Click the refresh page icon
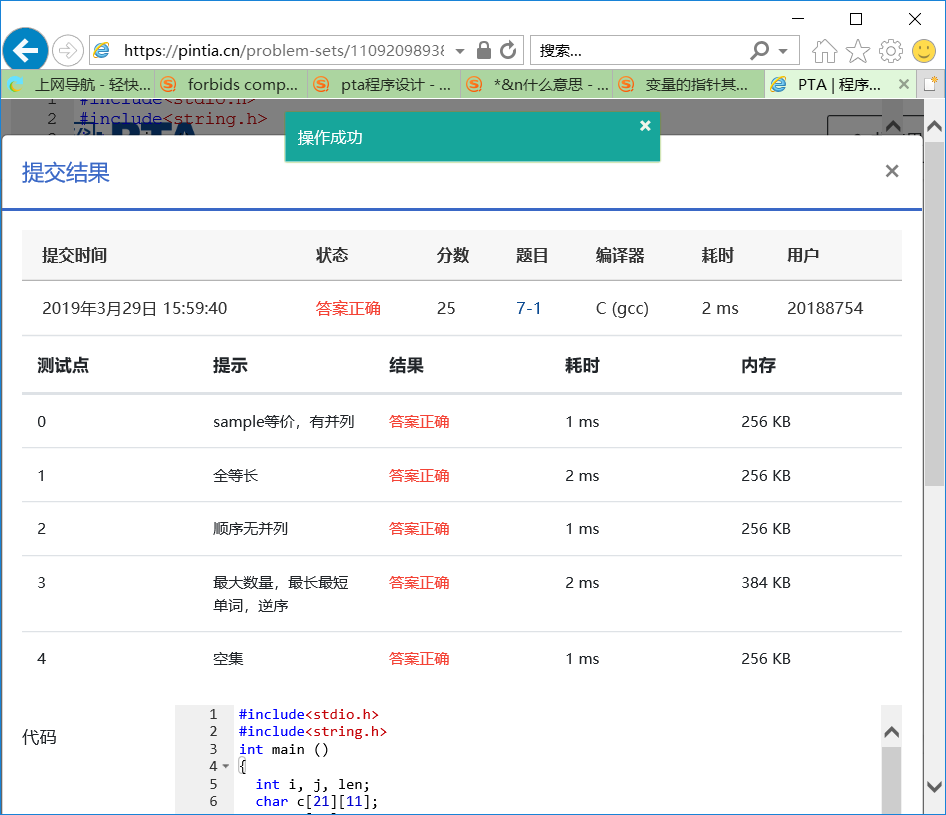 (x=508, y=50)
